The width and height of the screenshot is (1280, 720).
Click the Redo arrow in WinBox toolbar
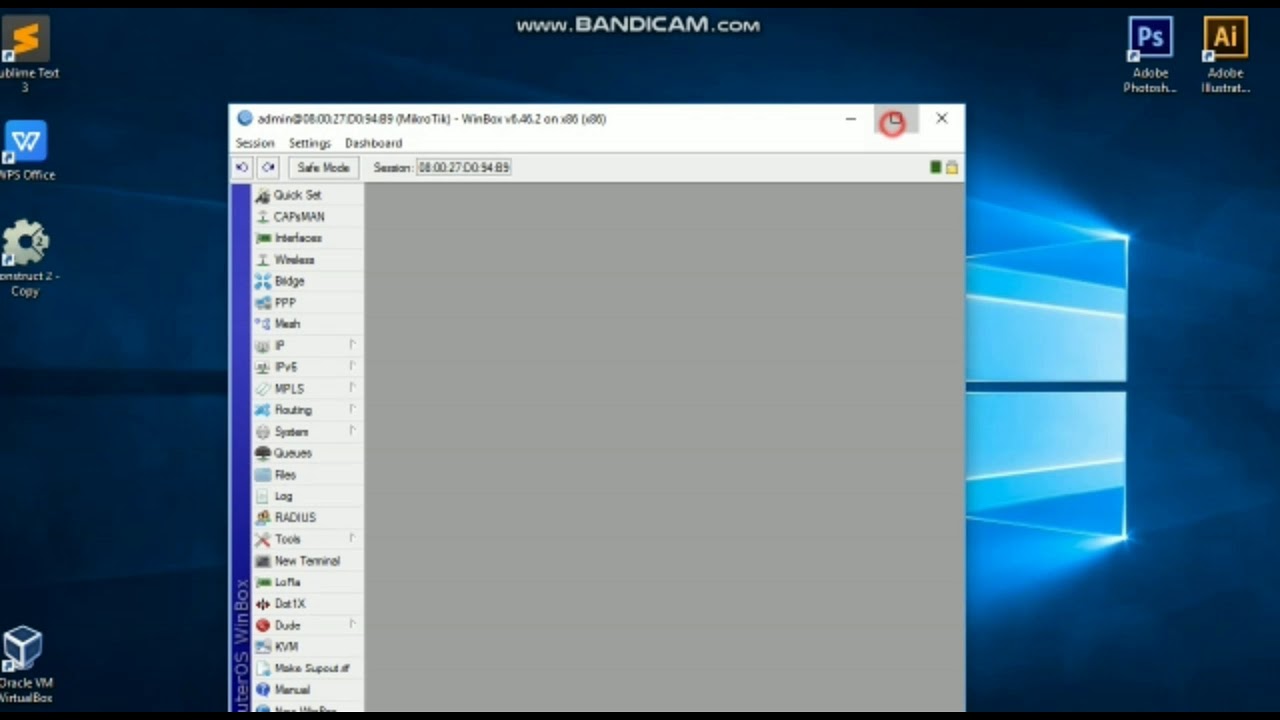pos(268,168)
